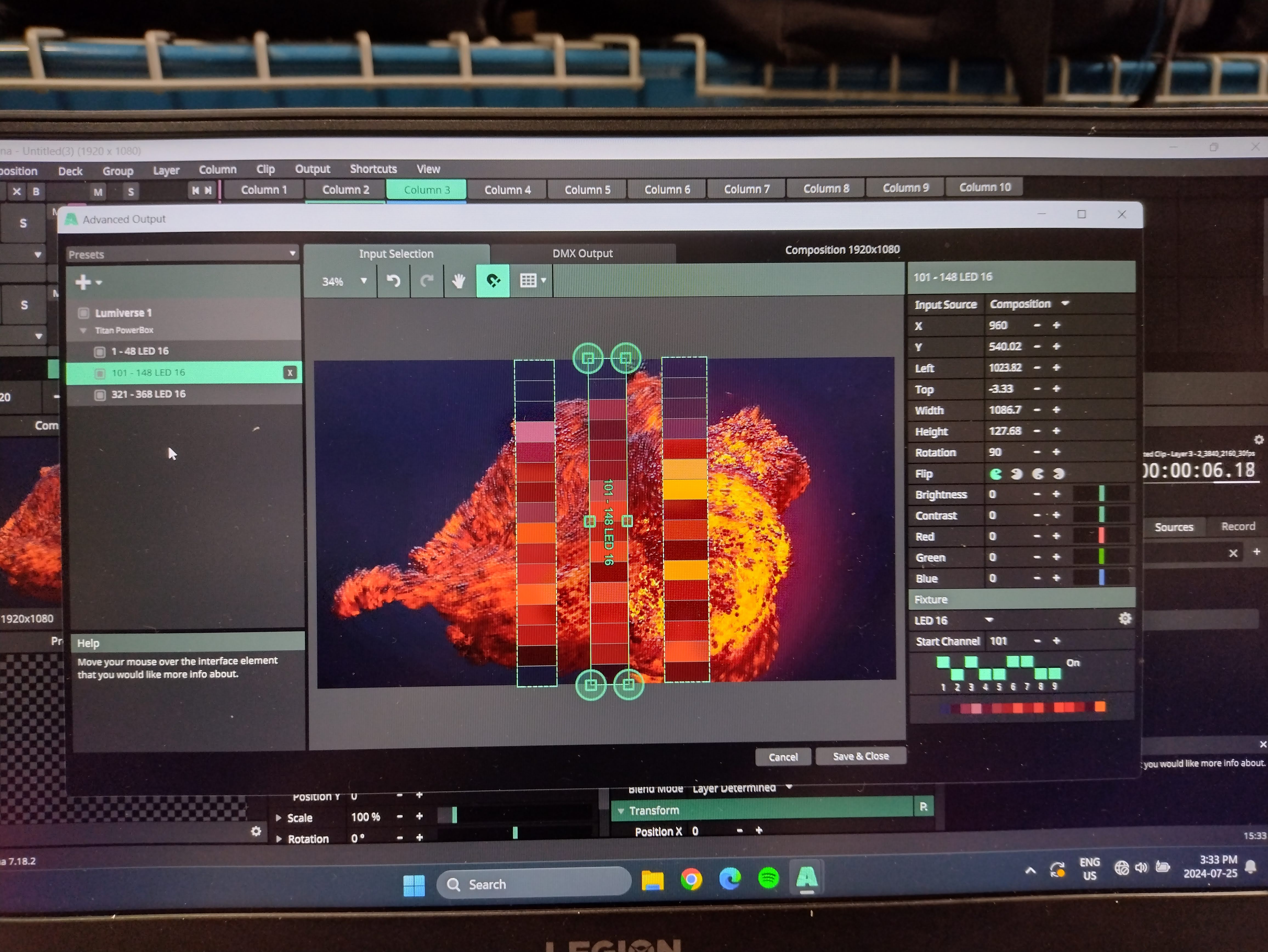Click the Cancel button
Image resolution: width=1268 pixels, height=952 pixels.
click(x=783, y=758)
